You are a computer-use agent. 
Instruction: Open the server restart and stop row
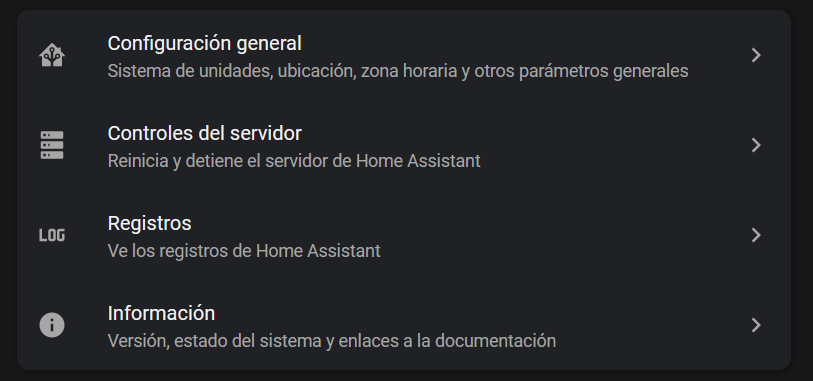404,145
